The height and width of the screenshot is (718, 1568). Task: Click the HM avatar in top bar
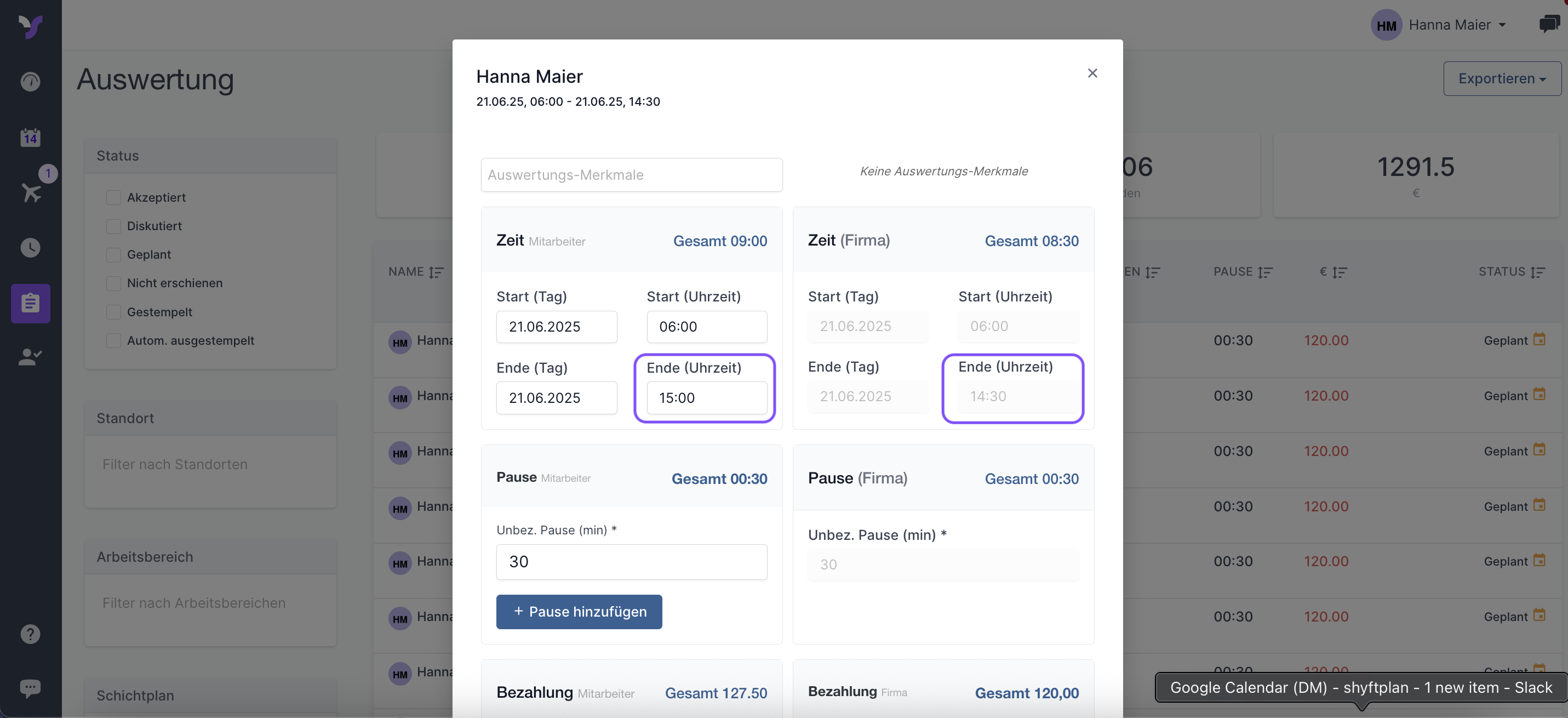click(x=1386, y=25)
